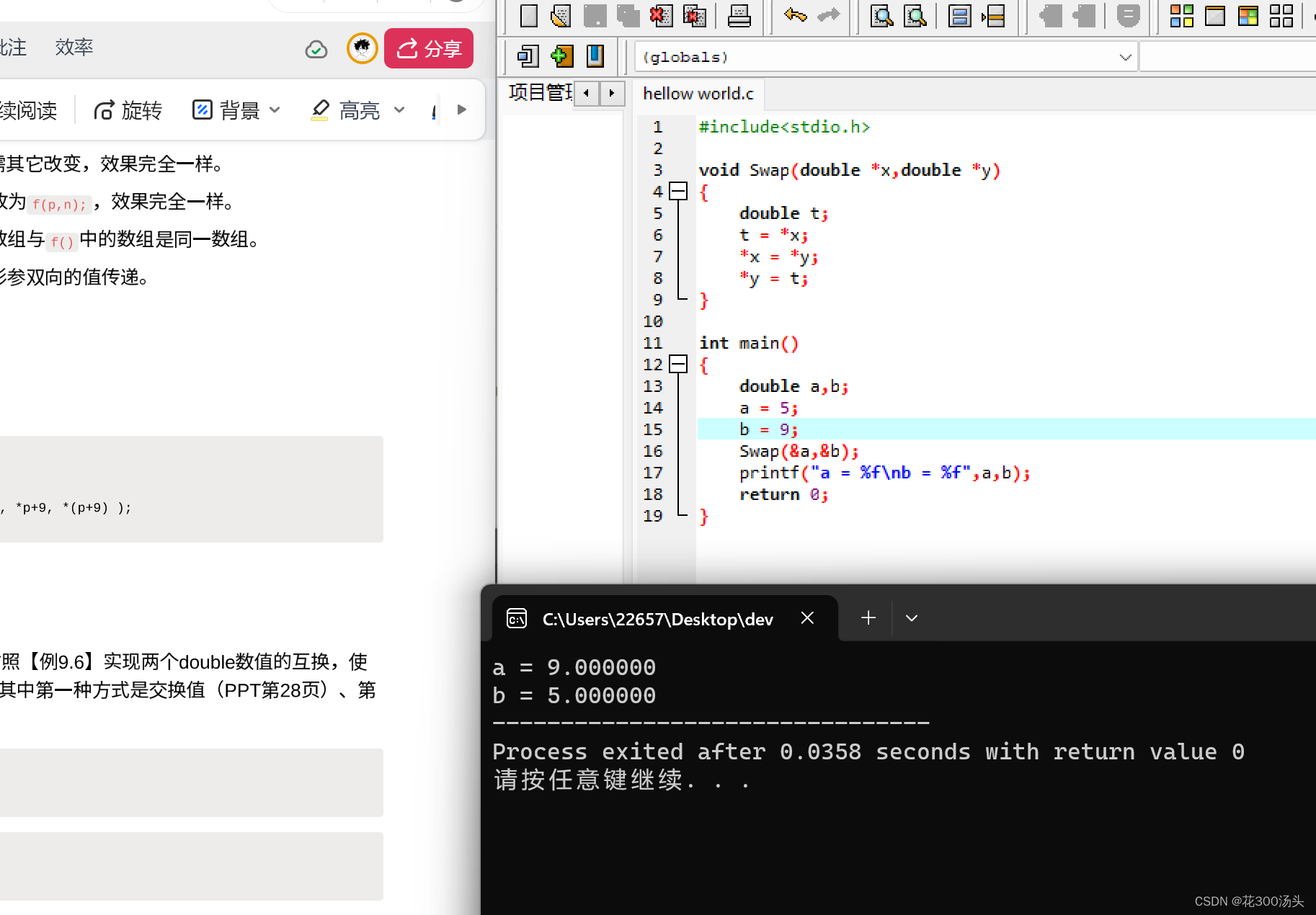Redo the last edit in Dev-C++

click(x=828, y=16)
